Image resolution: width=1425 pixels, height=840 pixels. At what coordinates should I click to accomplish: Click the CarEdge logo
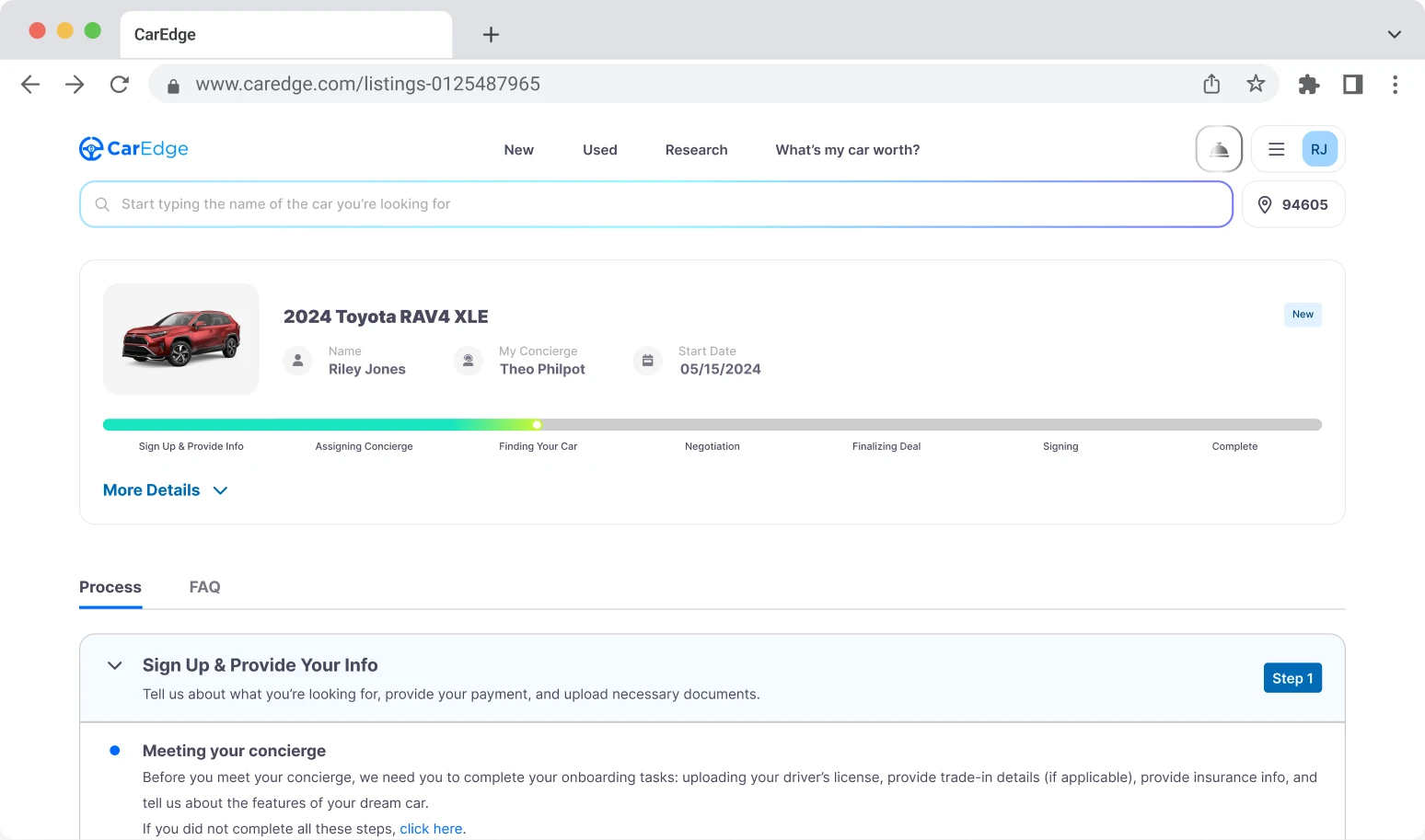tap(133, 149)
